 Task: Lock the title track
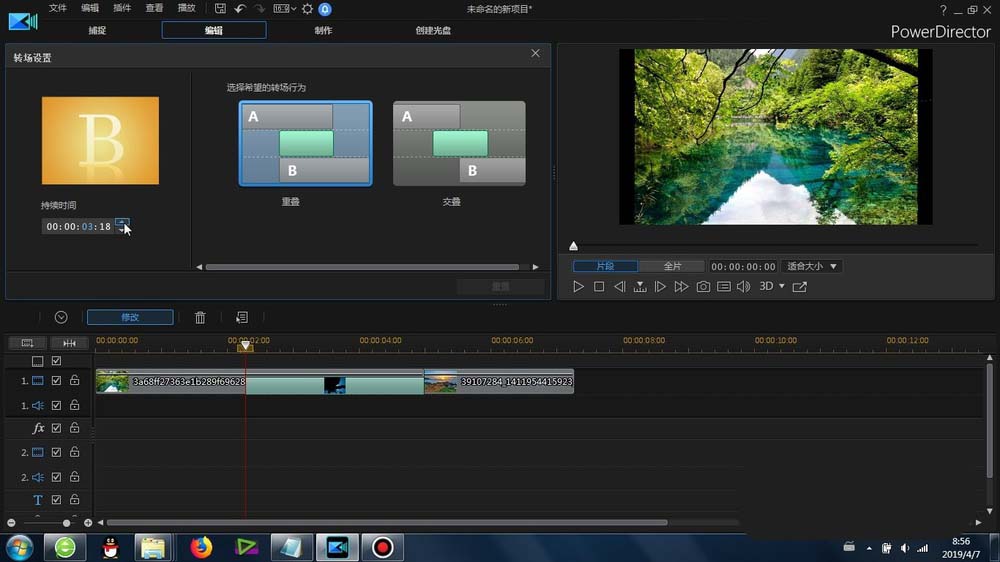click(75, 499)
